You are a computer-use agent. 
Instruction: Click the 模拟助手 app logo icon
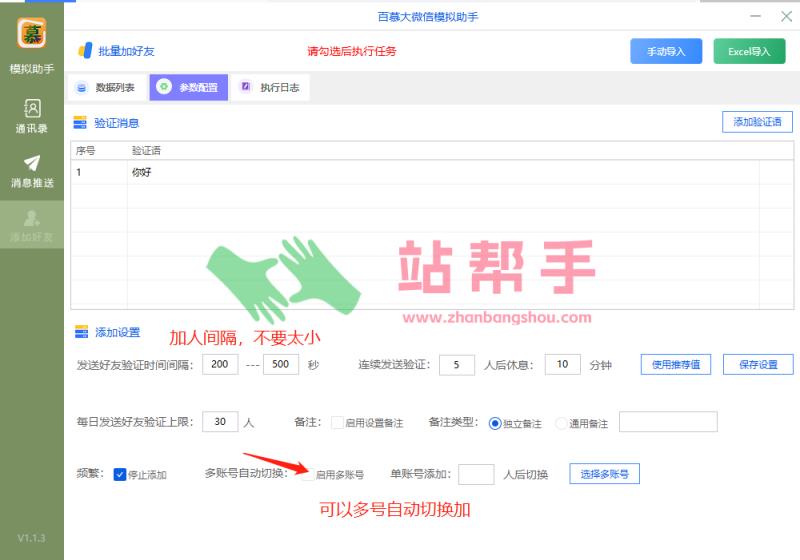tap(32, 33)
